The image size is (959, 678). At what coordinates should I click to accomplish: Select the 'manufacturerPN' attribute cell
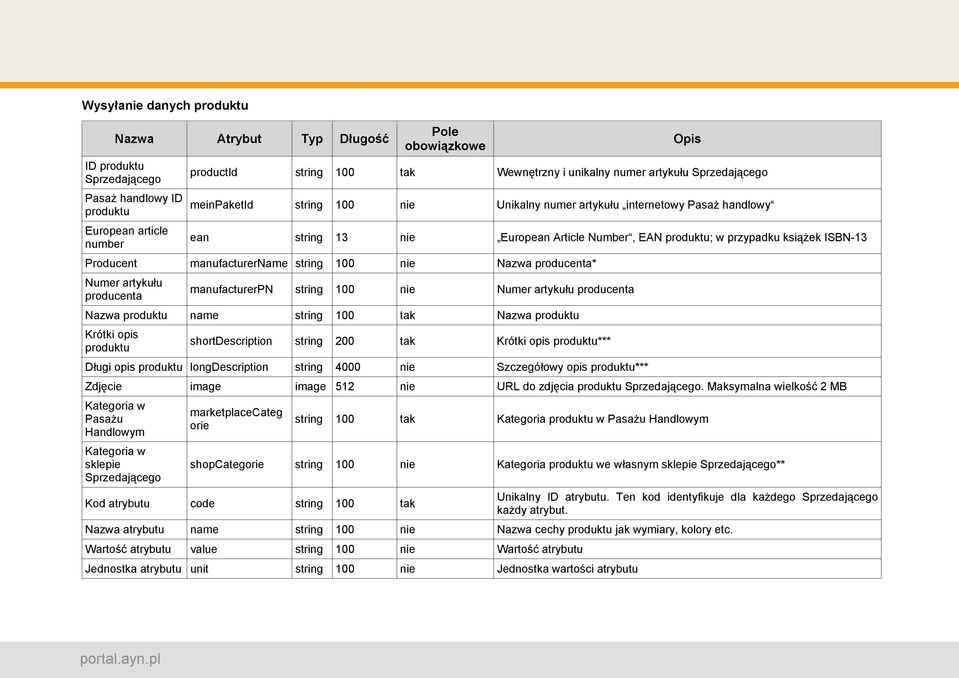point(239,289)
